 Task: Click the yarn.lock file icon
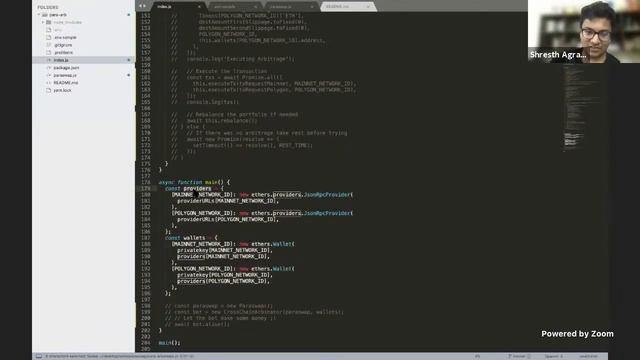49,90
